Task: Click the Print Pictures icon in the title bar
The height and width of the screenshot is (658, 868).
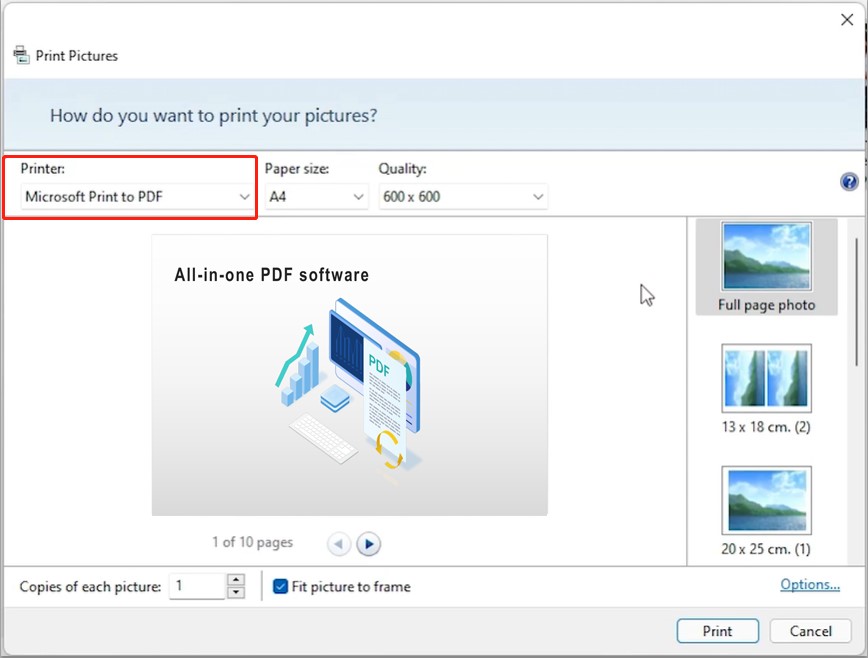Action: (x=21, y=55)
